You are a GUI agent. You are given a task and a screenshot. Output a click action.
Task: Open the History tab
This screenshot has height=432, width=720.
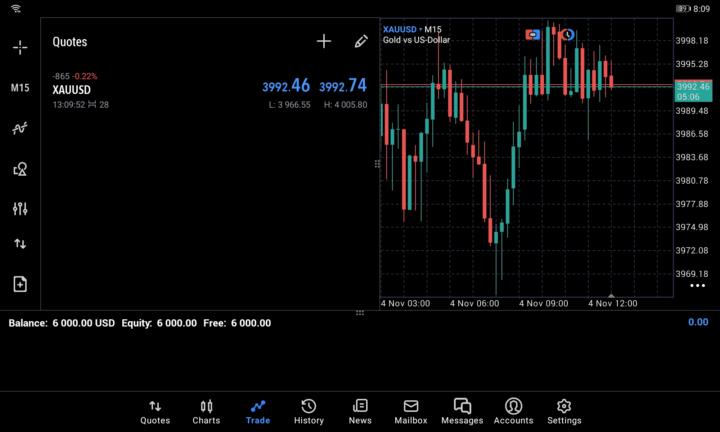(309, 412)
